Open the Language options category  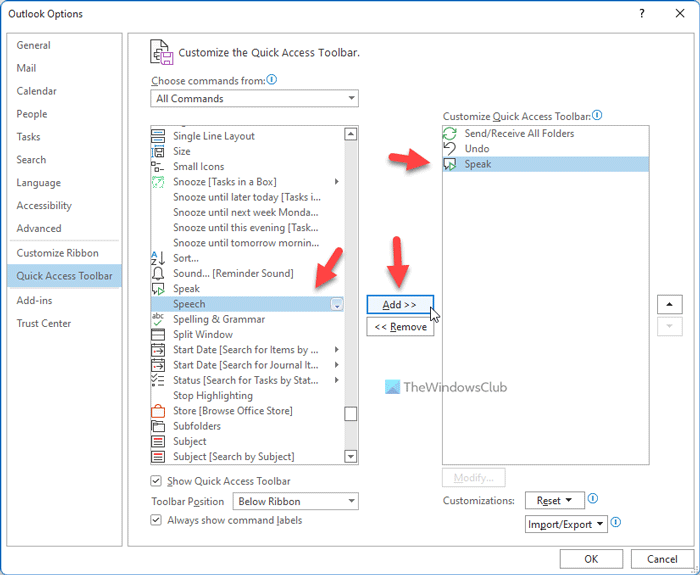click(x=64, y=183)
